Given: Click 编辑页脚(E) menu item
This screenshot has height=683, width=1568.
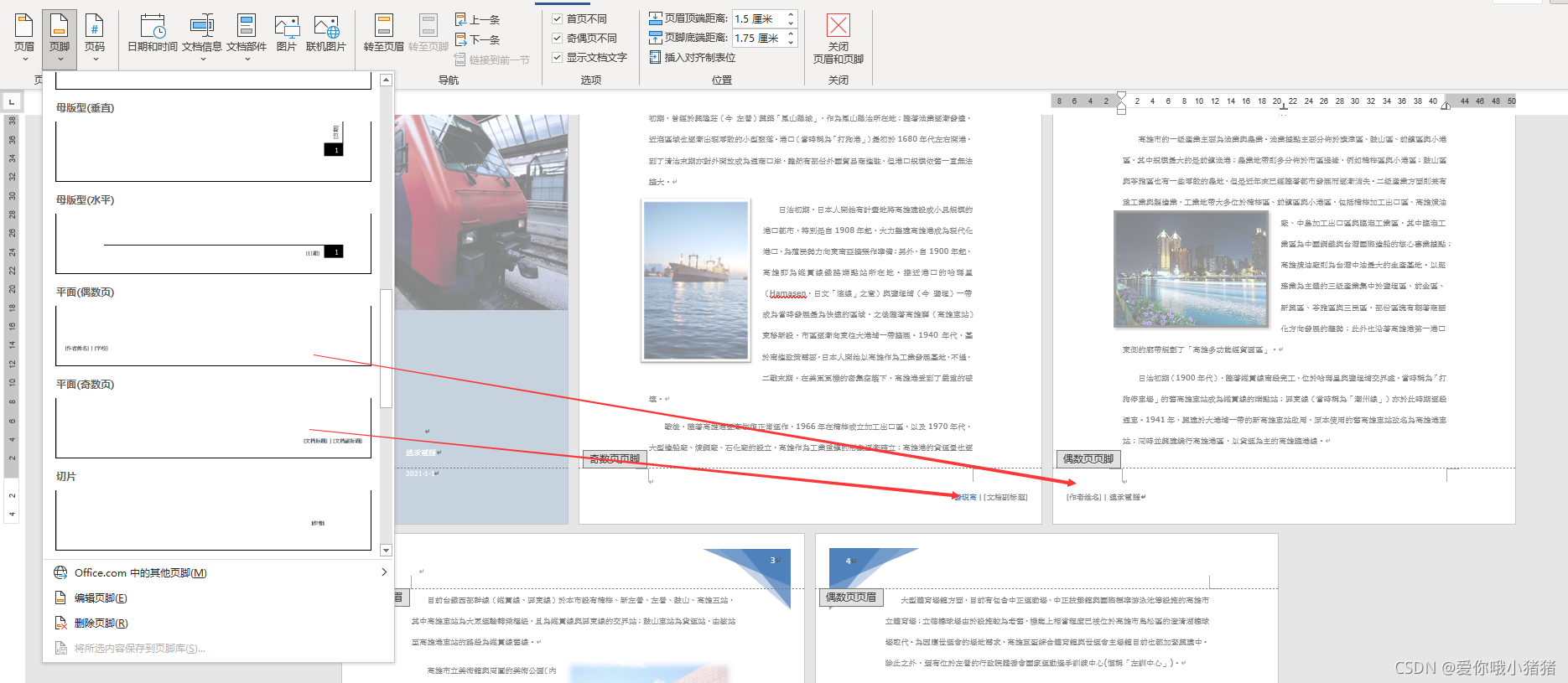Looking at the screenshot, I should [x=220, y=598].
